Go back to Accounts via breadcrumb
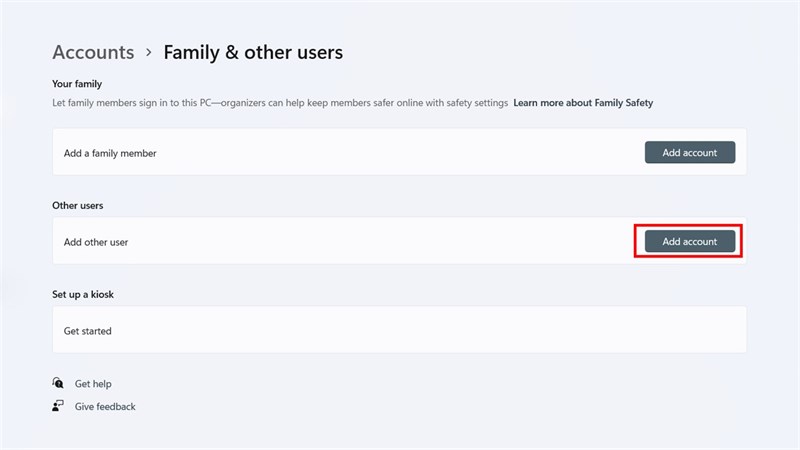800x450 pixels. pos(93,52)
